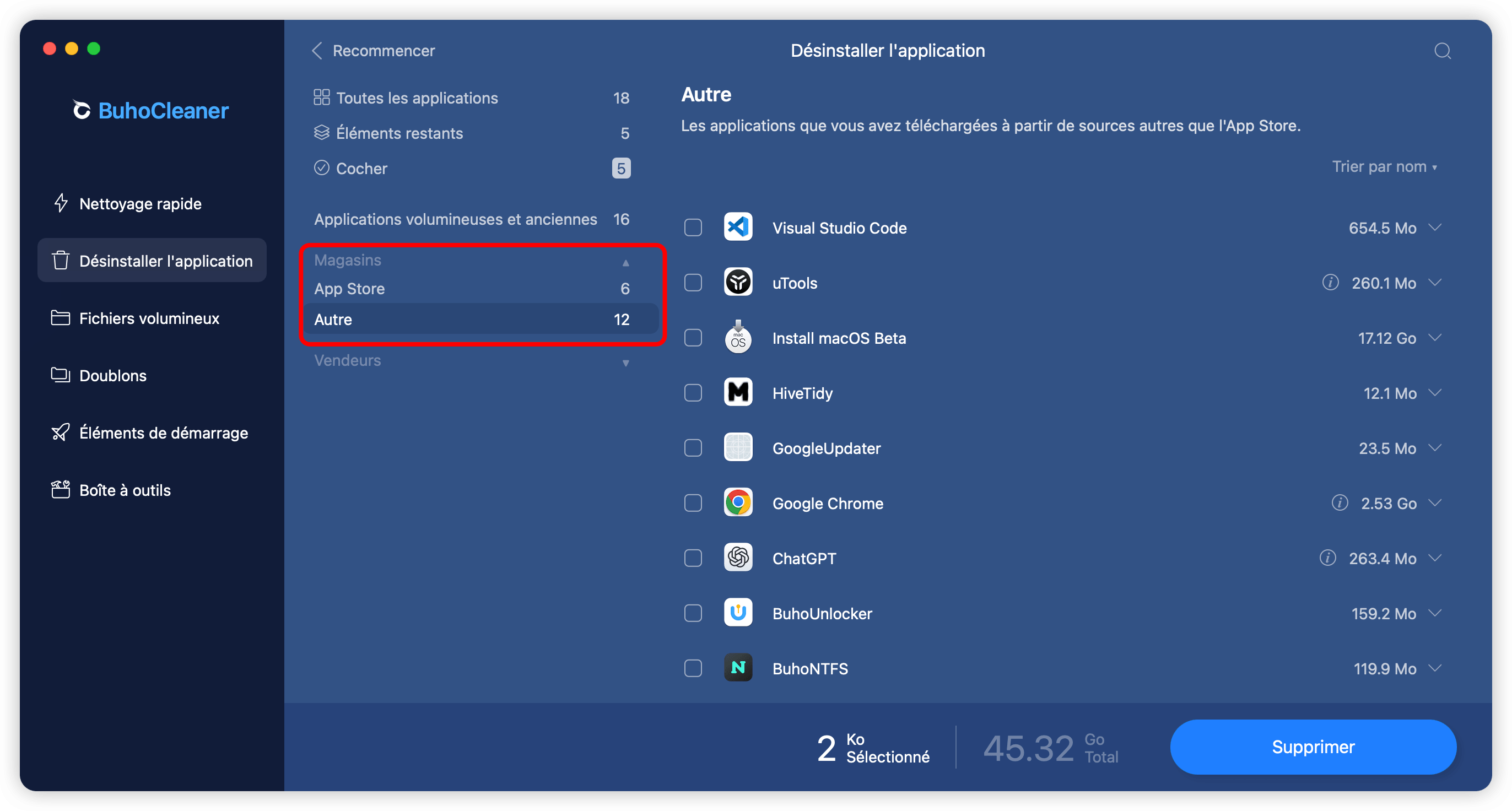Open Applications volumineuses et anciennes
Image resolution: width=1512 pixels, height=811 pixels.
coord(471,219)
